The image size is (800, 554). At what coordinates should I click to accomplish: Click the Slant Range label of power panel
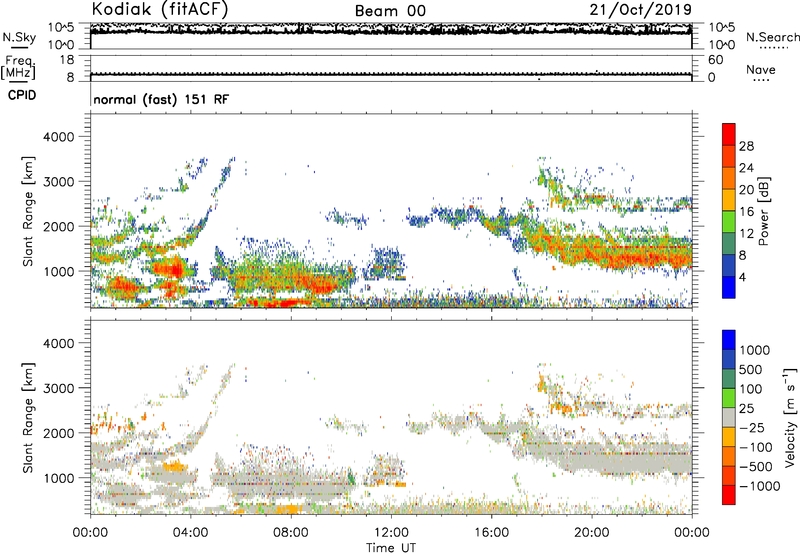point(28,211)
